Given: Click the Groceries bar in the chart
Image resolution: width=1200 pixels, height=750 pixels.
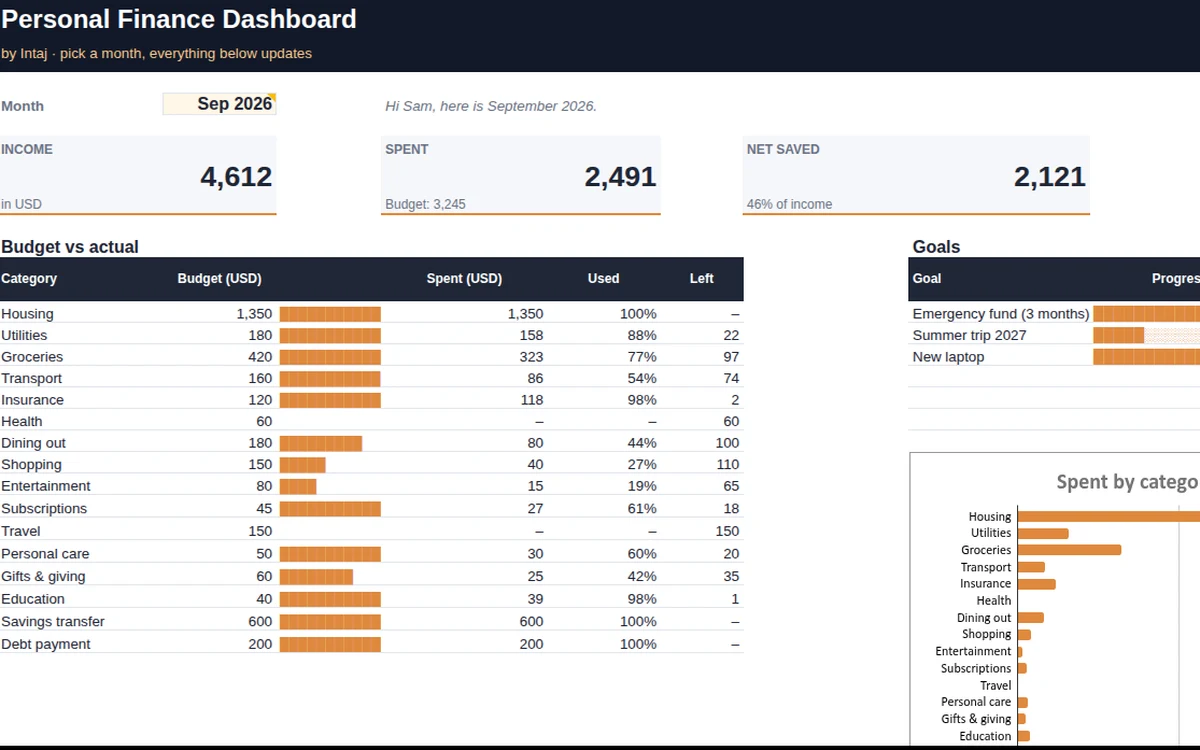Looking at the screenshot, I should (x=1069, y=550).
